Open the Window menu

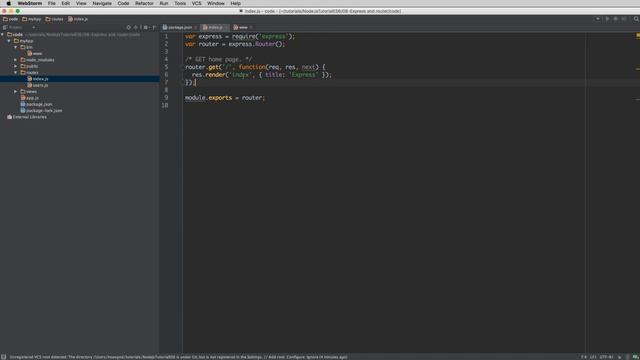coord(216,3)
